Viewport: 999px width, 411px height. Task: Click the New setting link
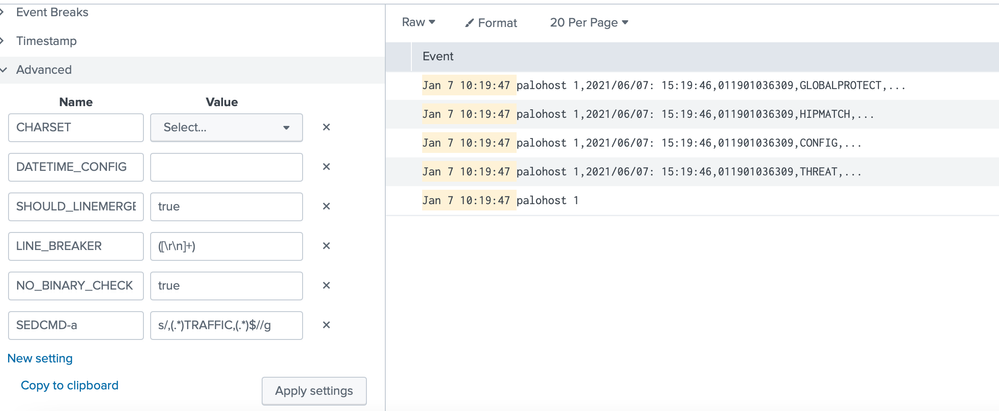[40, 358]
